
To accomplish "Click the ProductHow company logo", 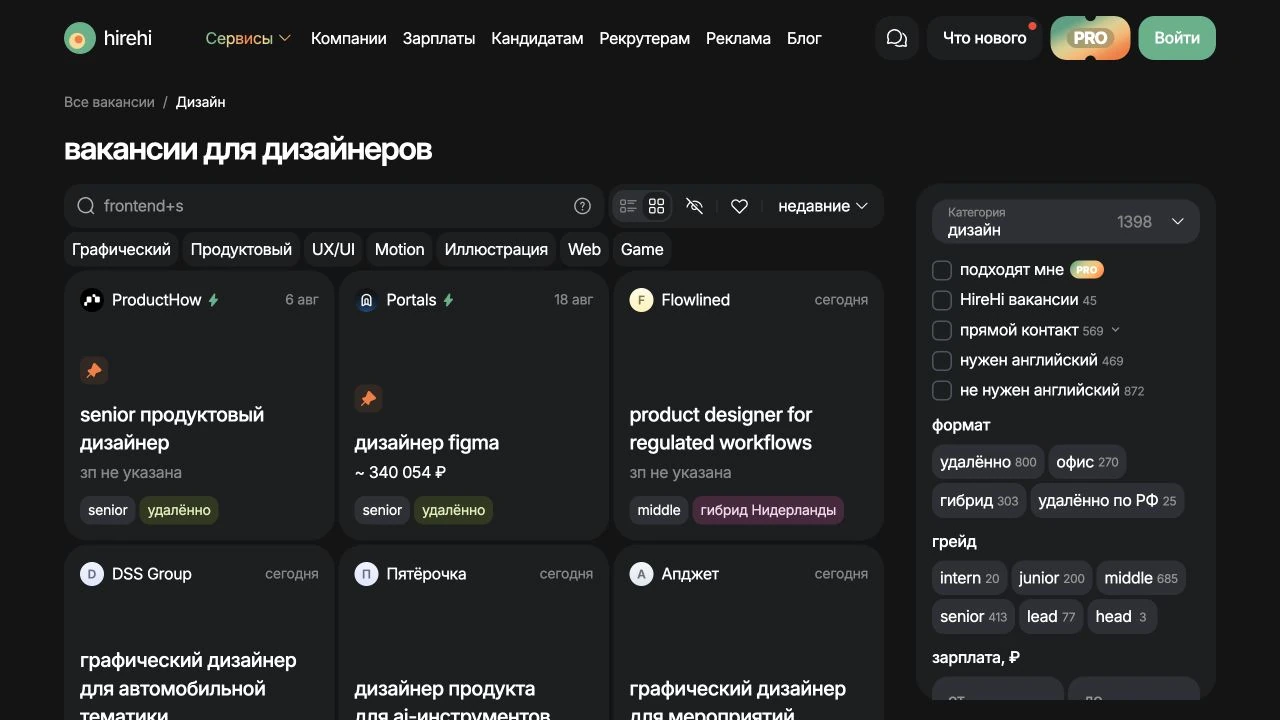I will 92,300.
